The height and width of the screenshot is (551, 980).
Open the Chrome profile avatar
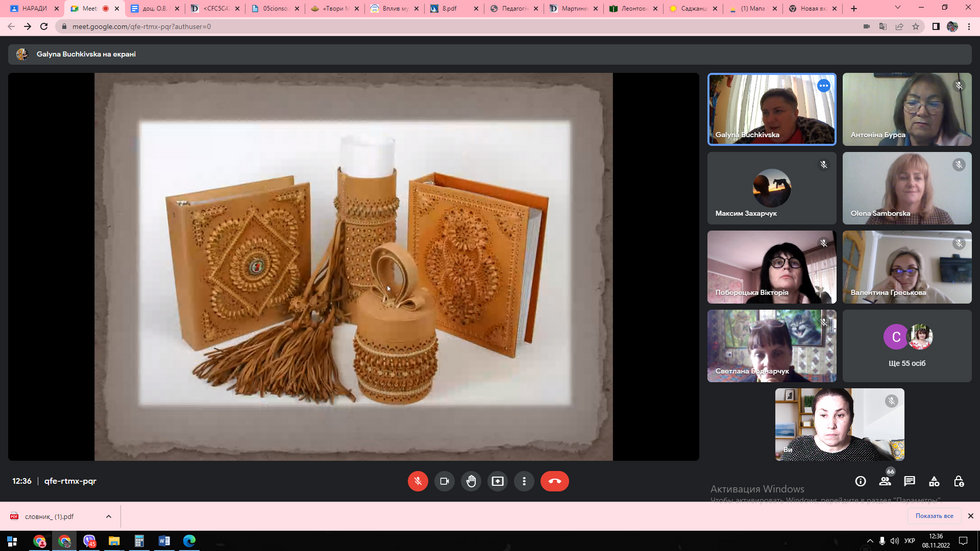tap(952, 27)
